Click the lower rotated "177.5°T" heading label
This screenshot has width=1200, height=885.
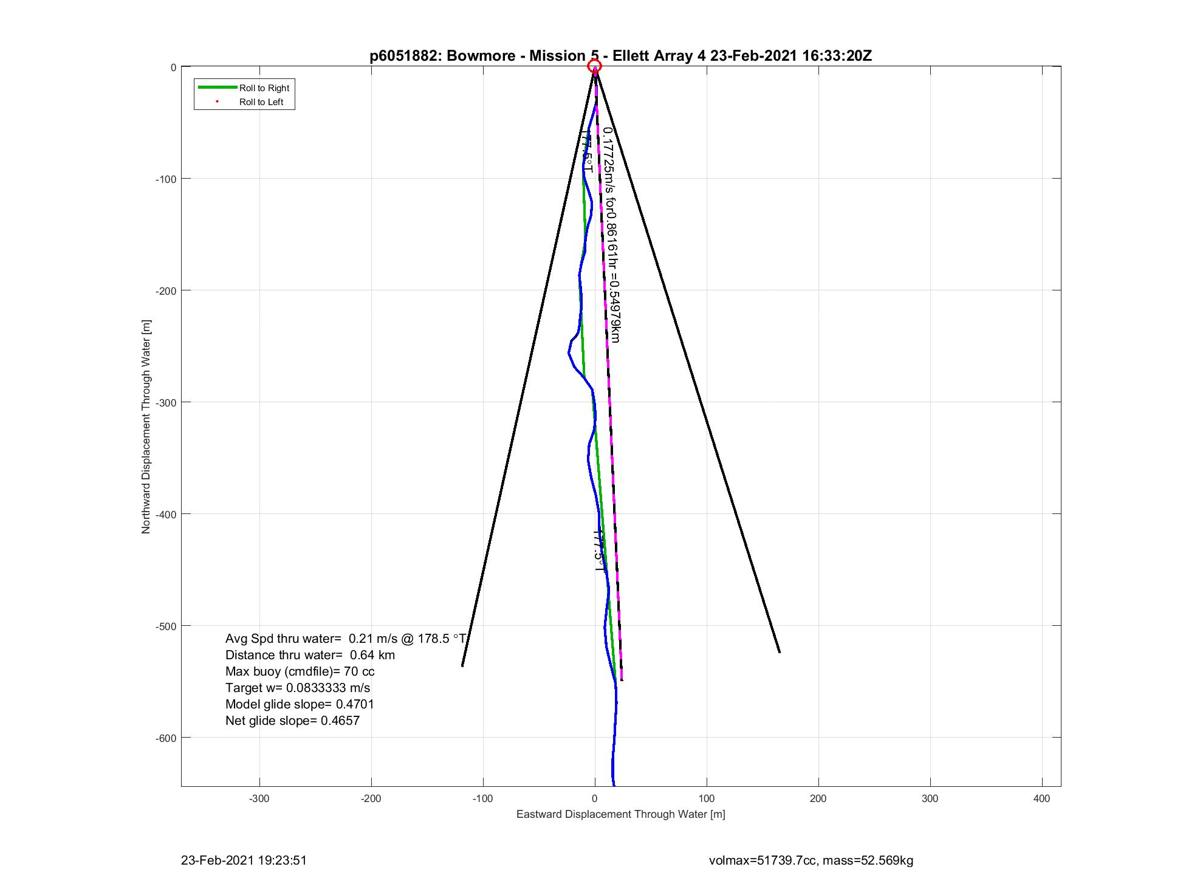click(600, 550)
